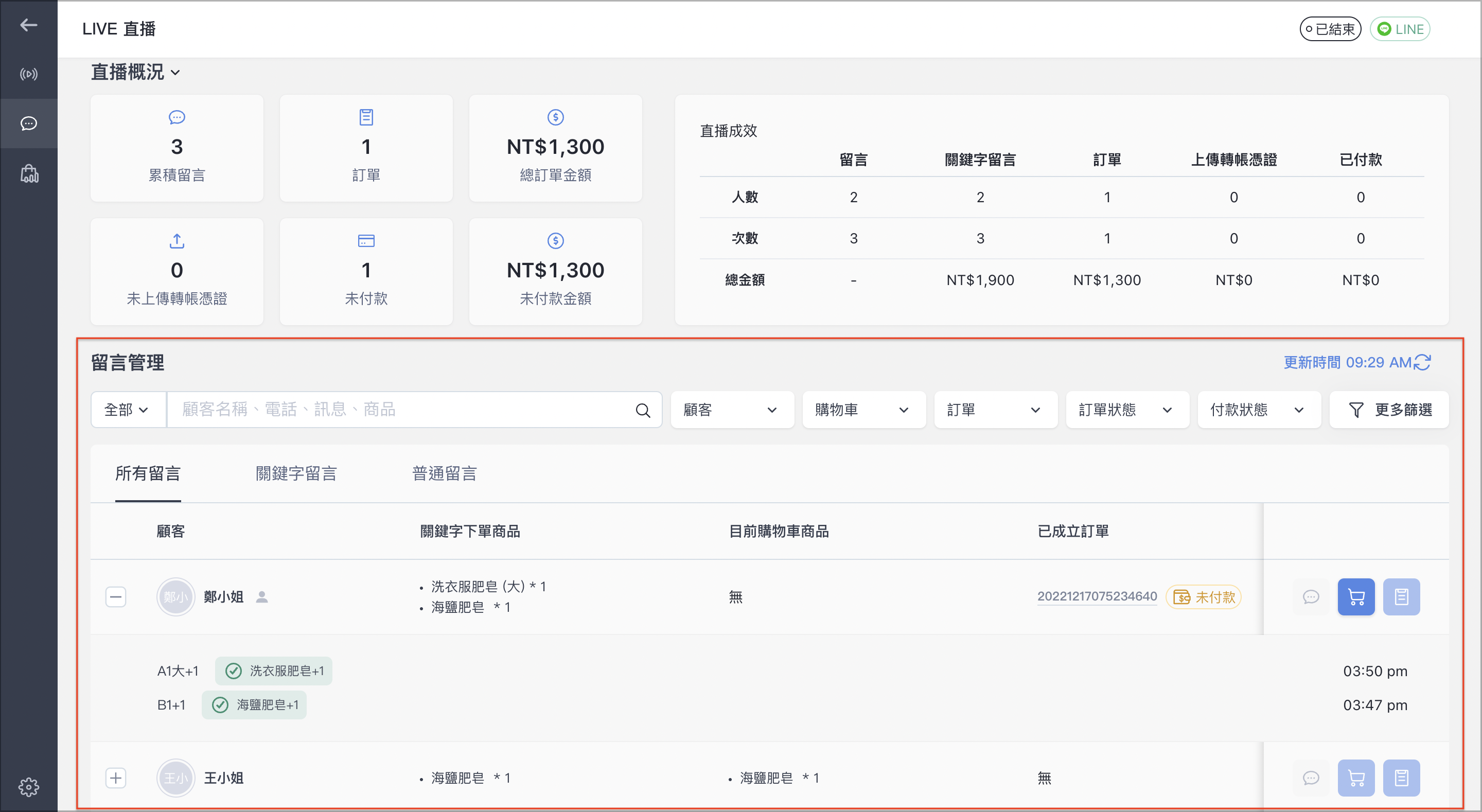Click 已成立訂單 column header

click(x=1073, y=531)
